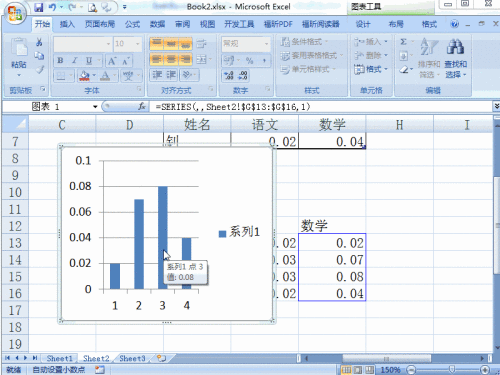Open the Find and Select binoculars tool
The width and height of the screenshot is (500, 375).
(455, 46)
